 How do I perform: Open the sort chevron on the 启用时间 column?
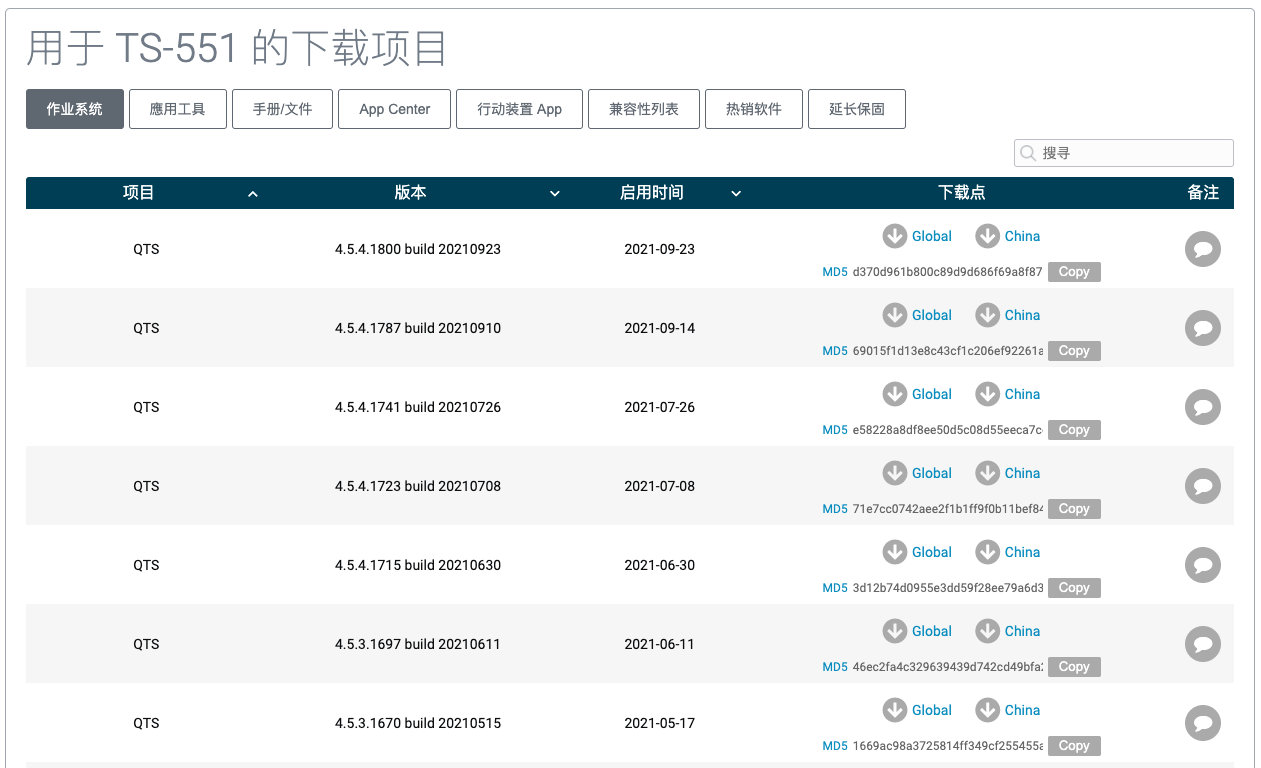736,193
